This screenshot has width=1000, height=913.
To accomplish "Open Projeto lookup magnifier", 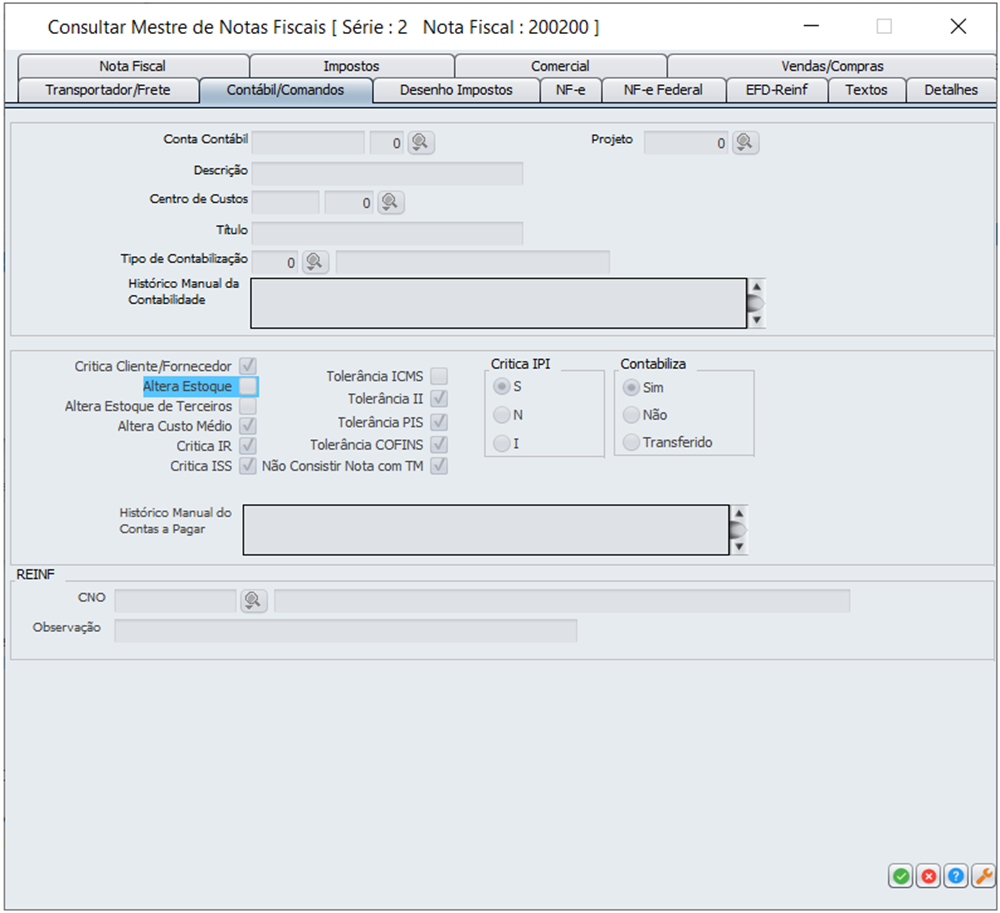I will coord(745,142).
